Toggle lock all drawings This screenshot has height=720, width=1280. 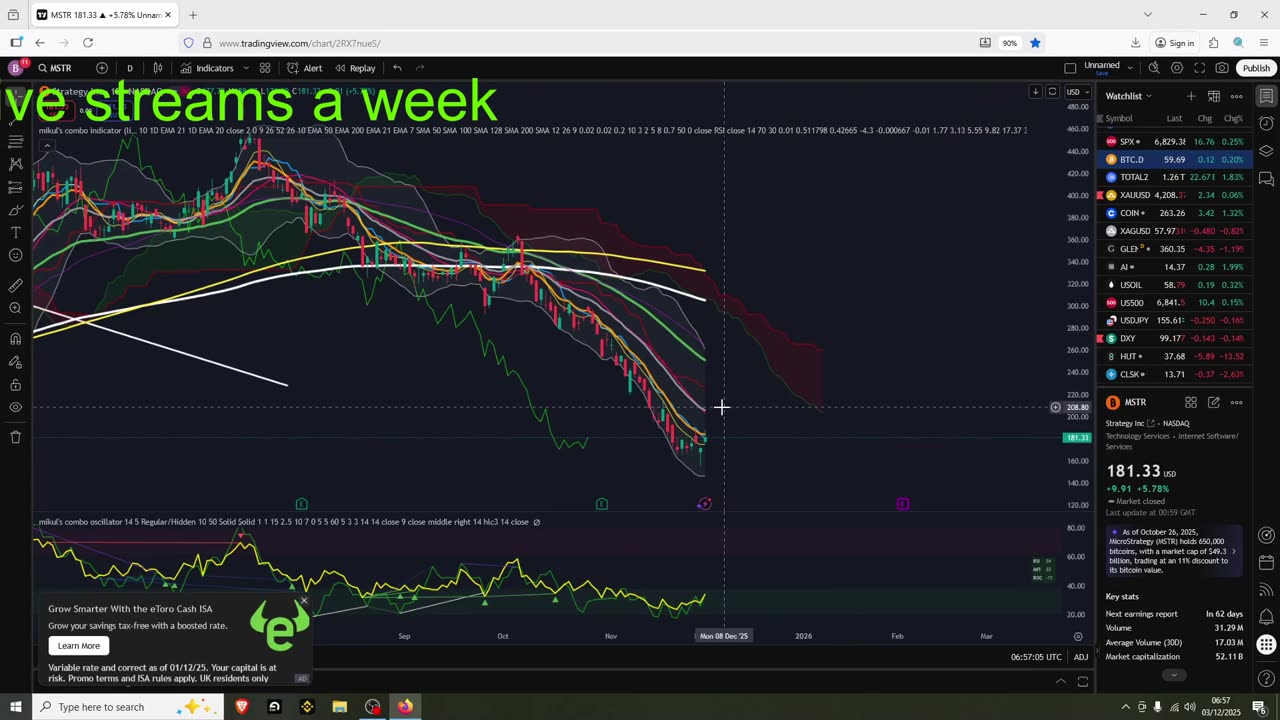(15, 385)
